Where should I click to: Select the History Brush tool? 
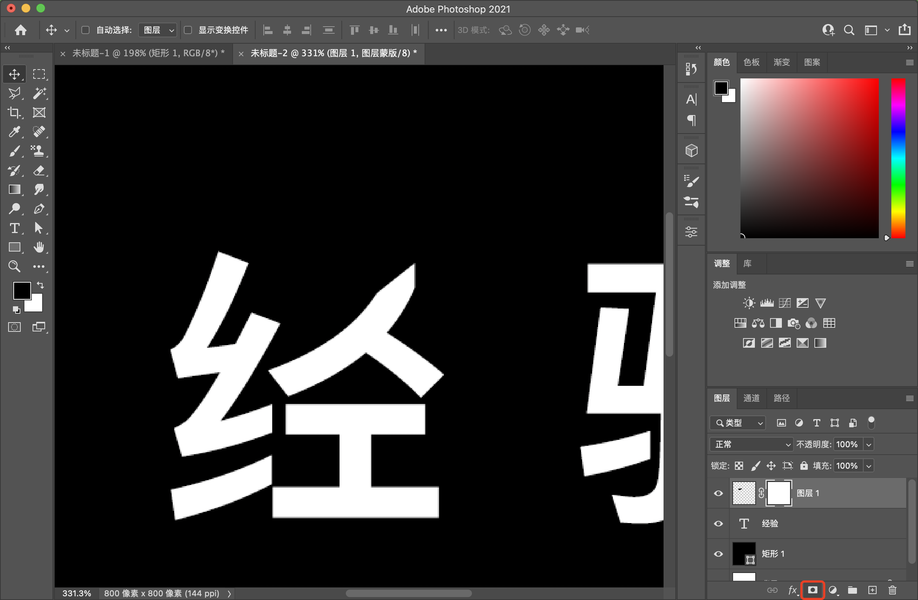coord(15,170)
